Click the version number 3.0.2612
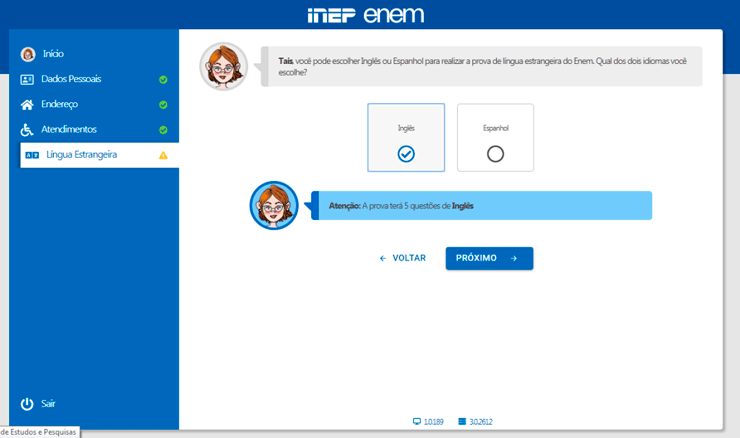Image resolution: width=740 pixels, height=438 pixels. point(480,422)
